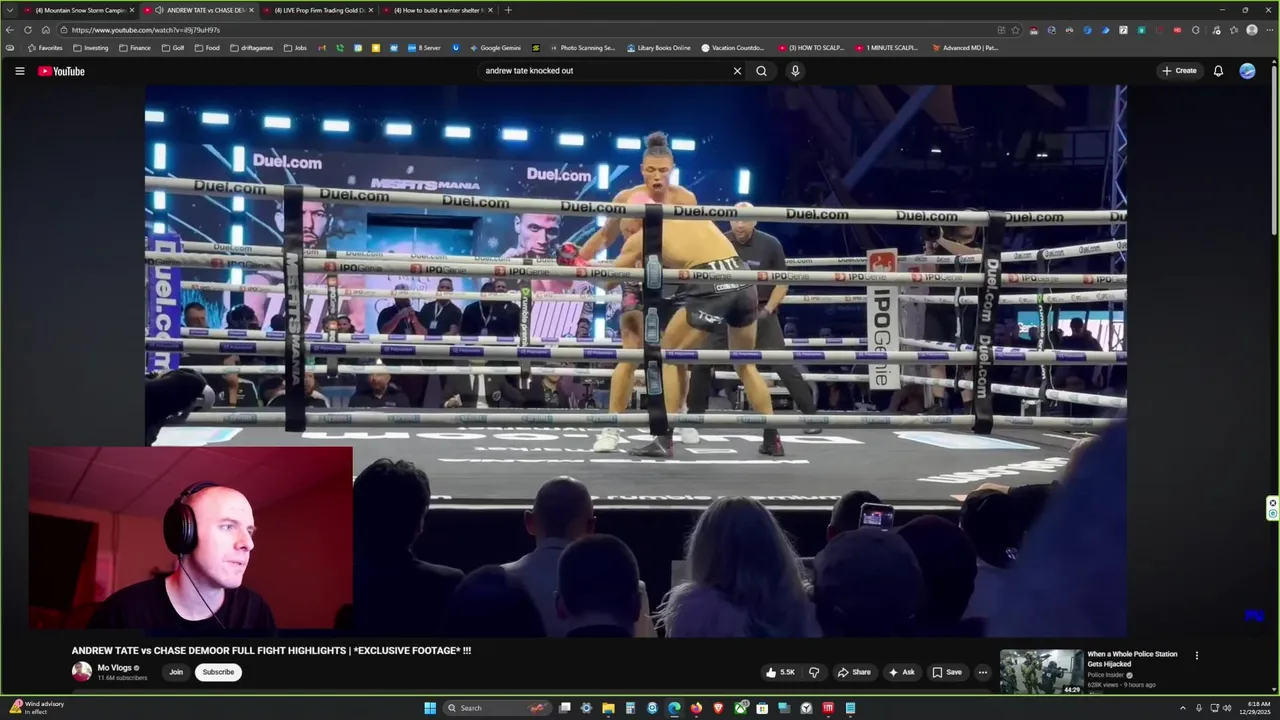This screenshot has height=720, width=1280.
Task: Open the YouTube hamburger guide menu
Action: click(19, 71)
